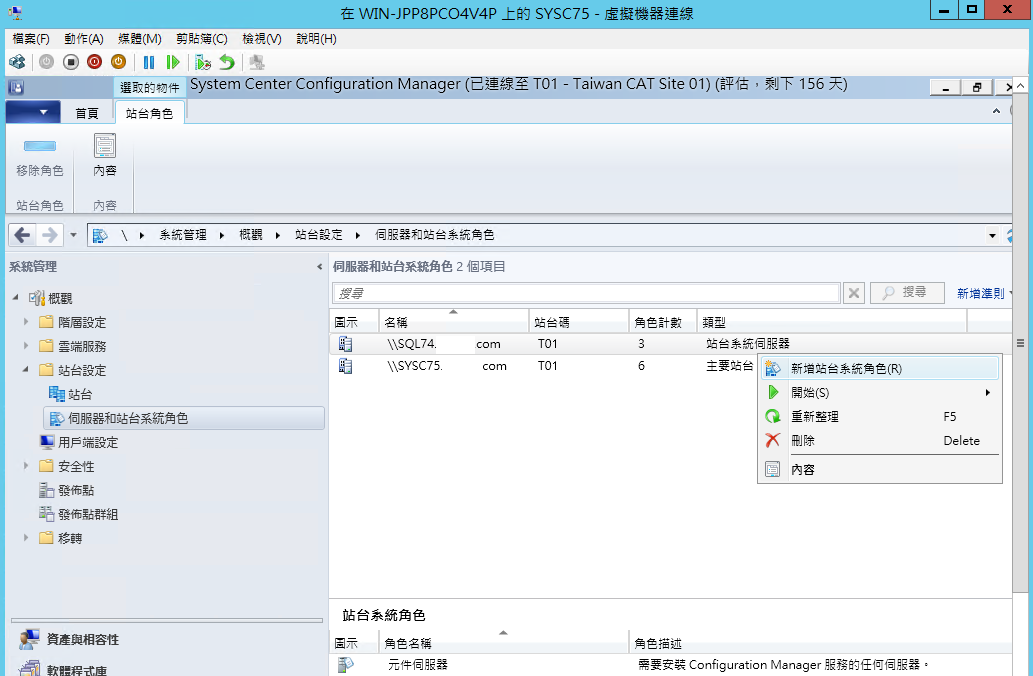1033x676 pixels.
Task: Click the VM Start (power on) toolbar icon
Action: pos(46,62)
